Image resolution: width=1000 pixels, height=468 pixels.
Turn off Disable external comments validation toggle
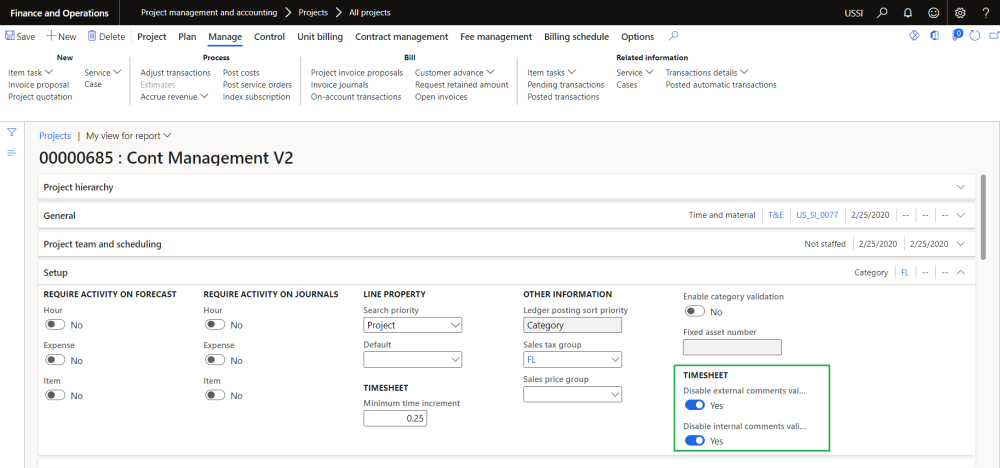tap(694, 405)
